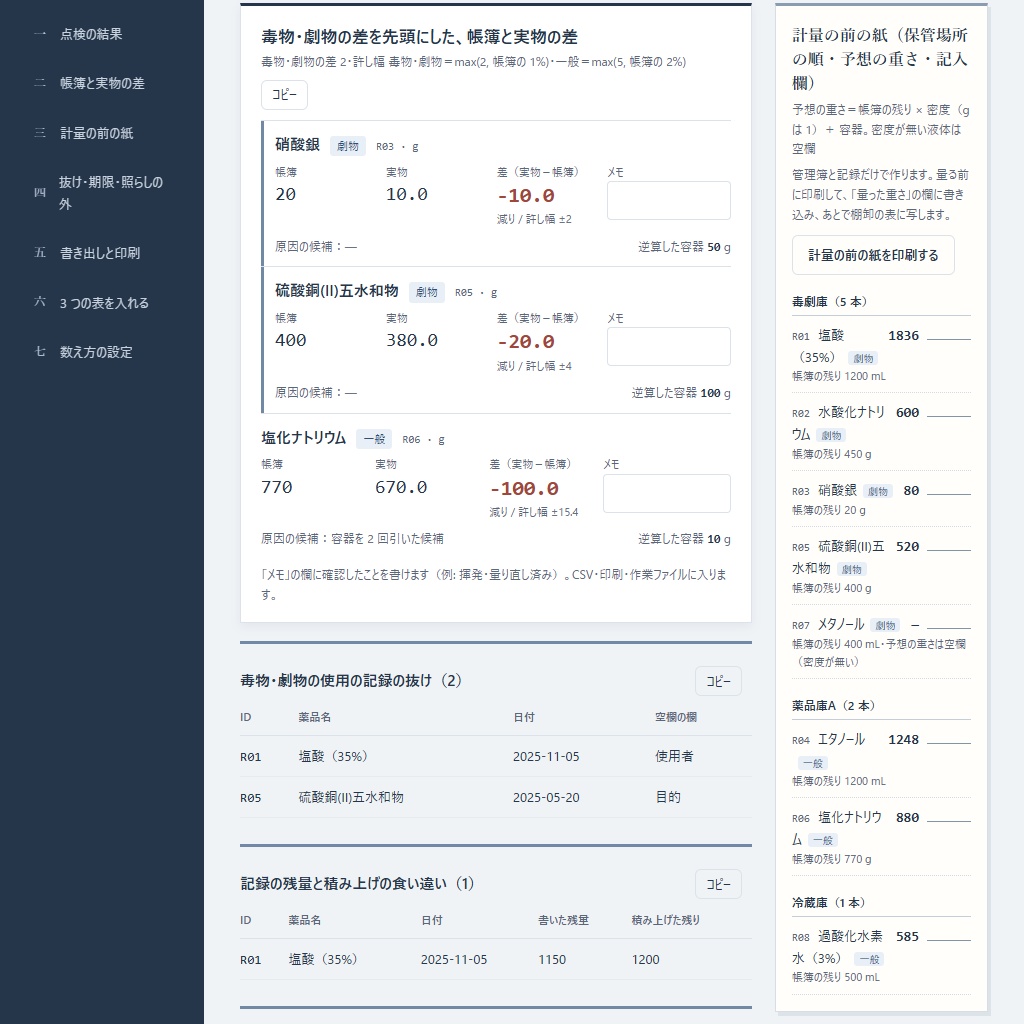Image resolution: width=1024 pixels, height=1024 pixels.
Task: Click 計量の前の紙を印刷する button
Action: pyautogui.click(x=873, y=255)
